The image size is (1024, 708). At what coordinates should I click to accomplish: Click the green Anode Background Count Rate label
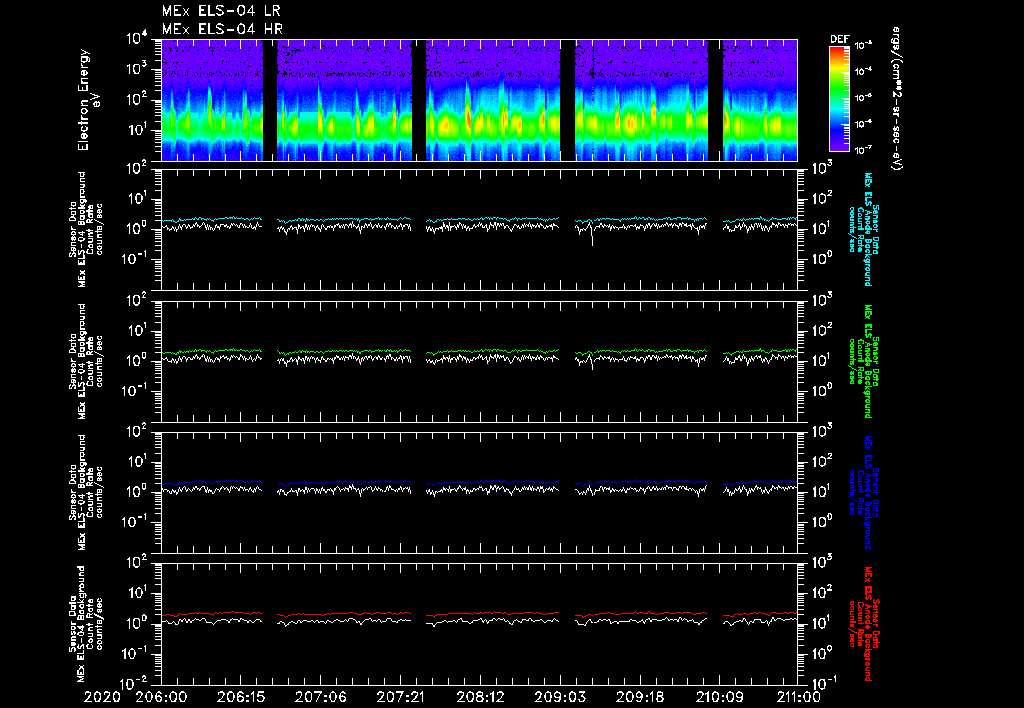tap(864, 361)
